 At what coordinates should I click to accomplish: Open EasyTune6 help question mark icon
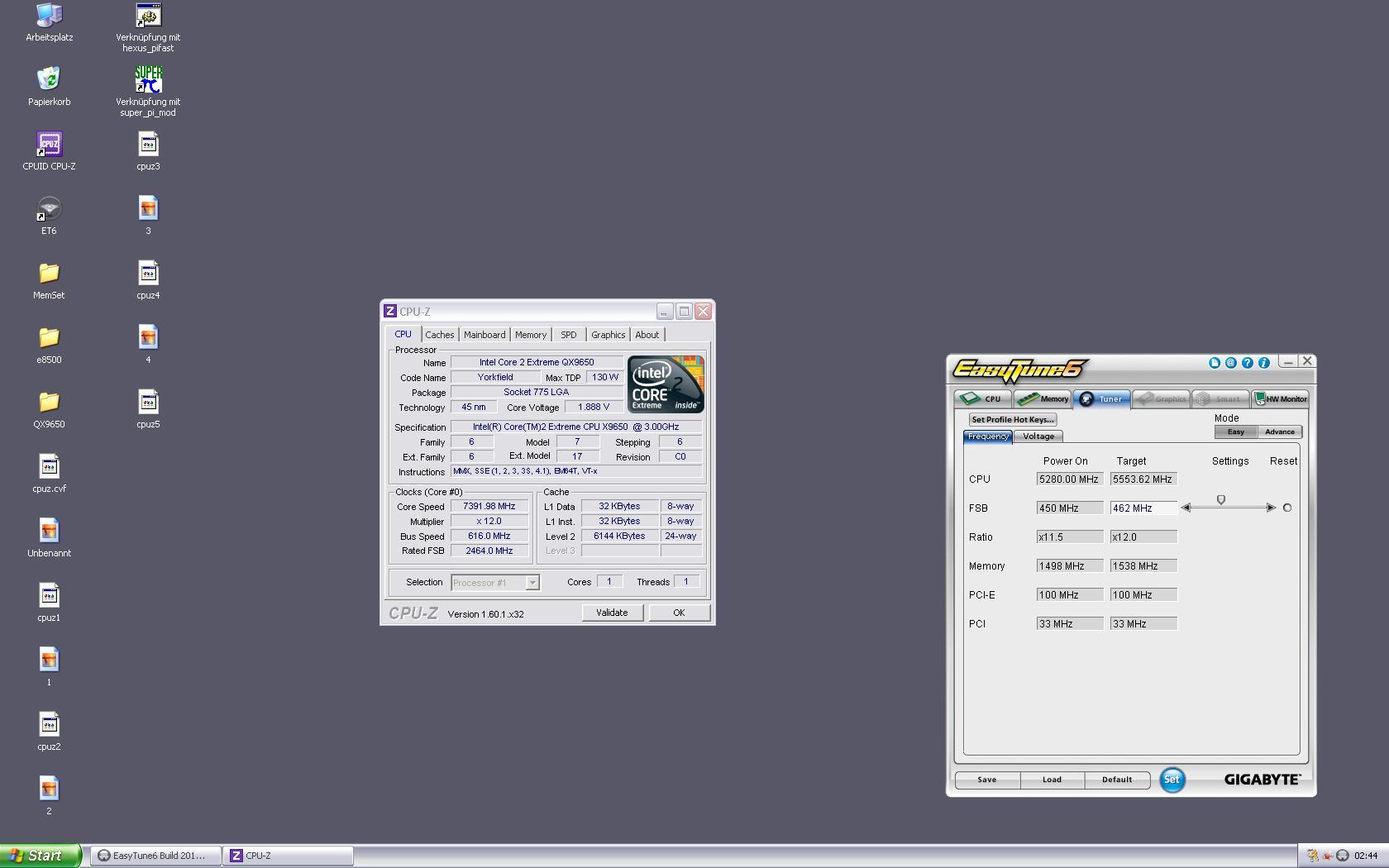coord(1247,363)
